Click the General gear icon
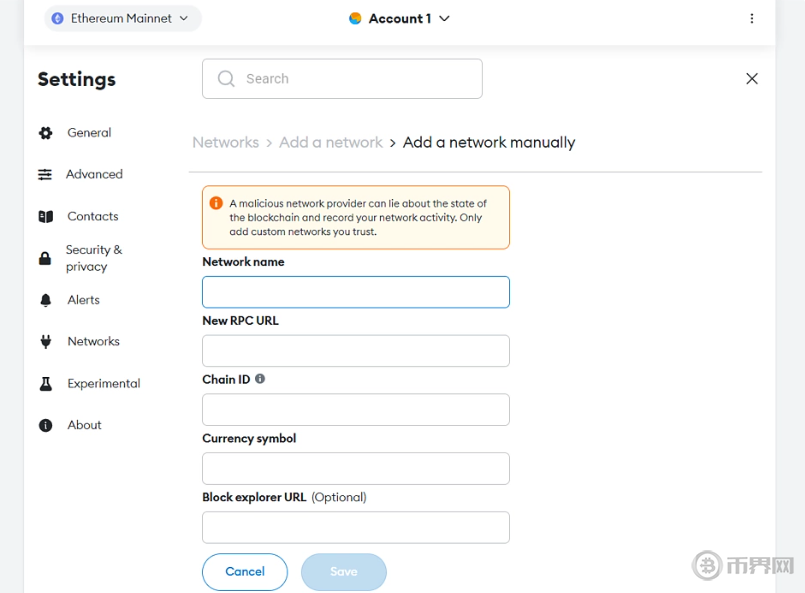The height and width of the screenshot is (593, 805). [45, 133]
